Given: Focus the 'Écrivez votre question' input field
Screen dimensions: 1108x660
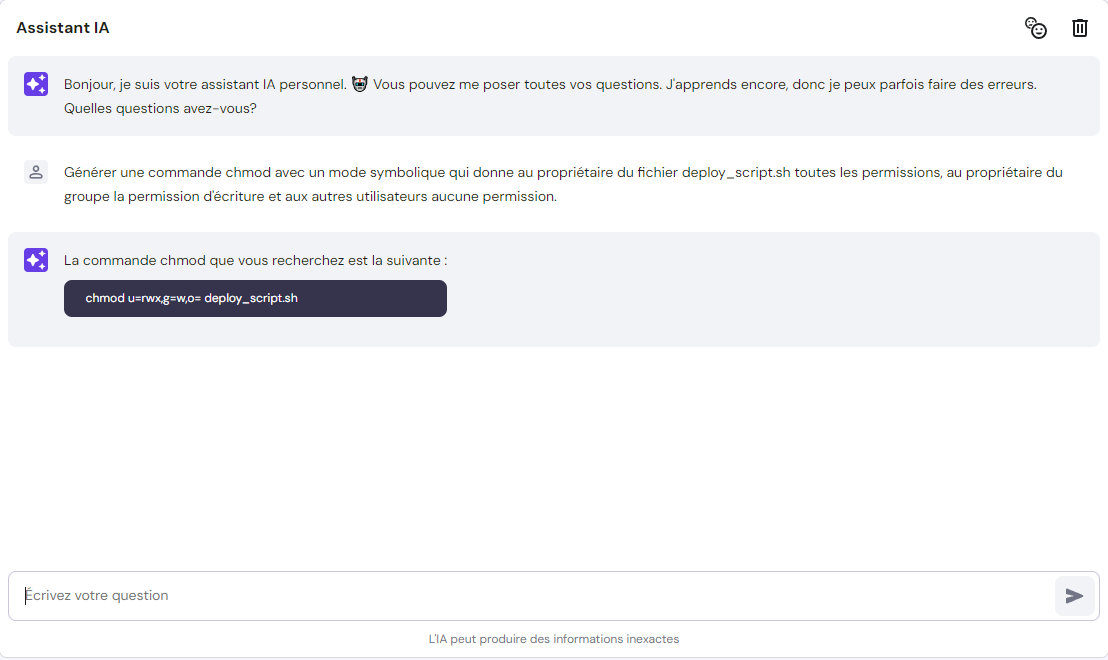Looking at the screenshot, I should click(530, 596).
